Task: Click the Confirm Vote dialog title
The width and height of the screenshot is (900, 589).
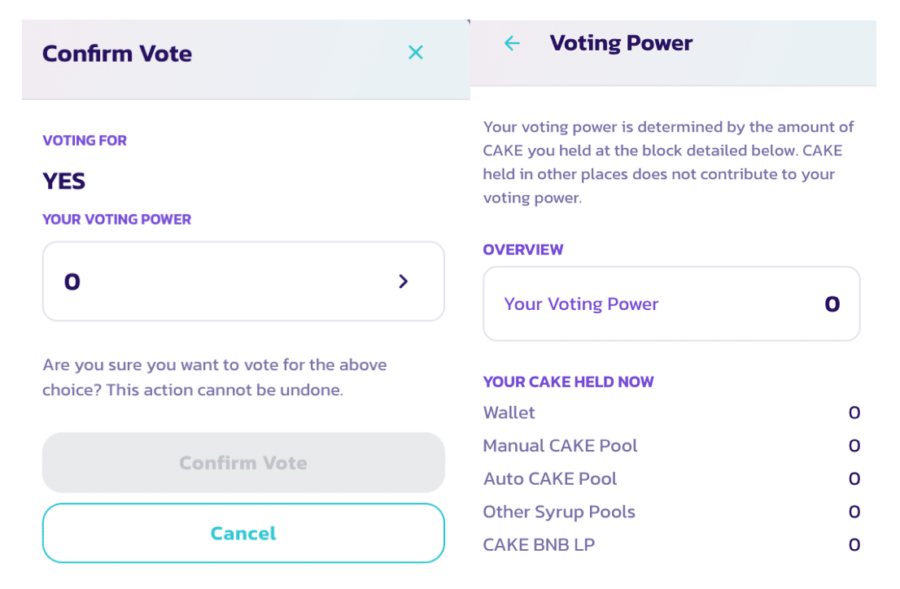Action: [117, 54]
